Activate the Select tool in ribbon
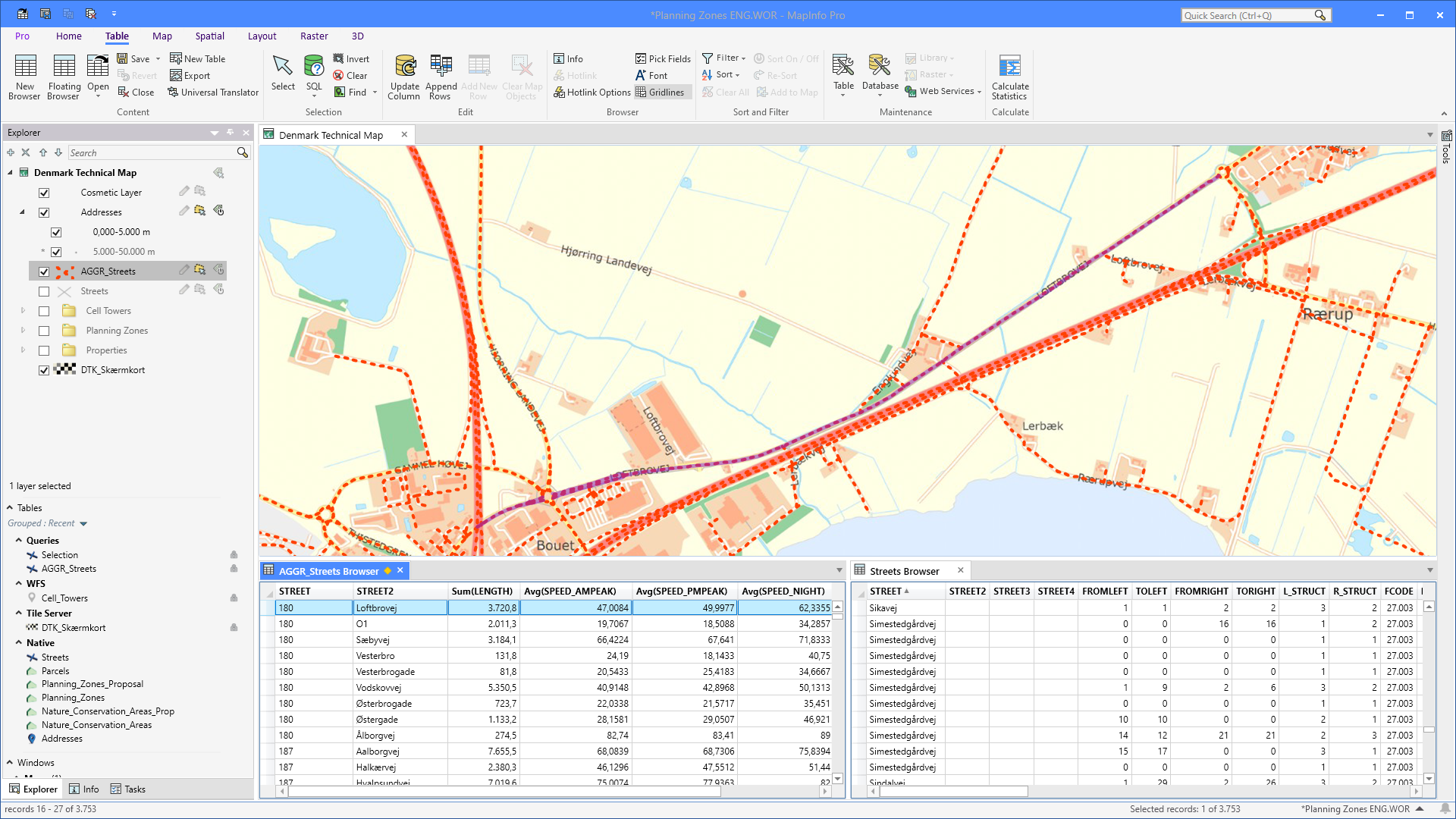 tap(283, 73)
